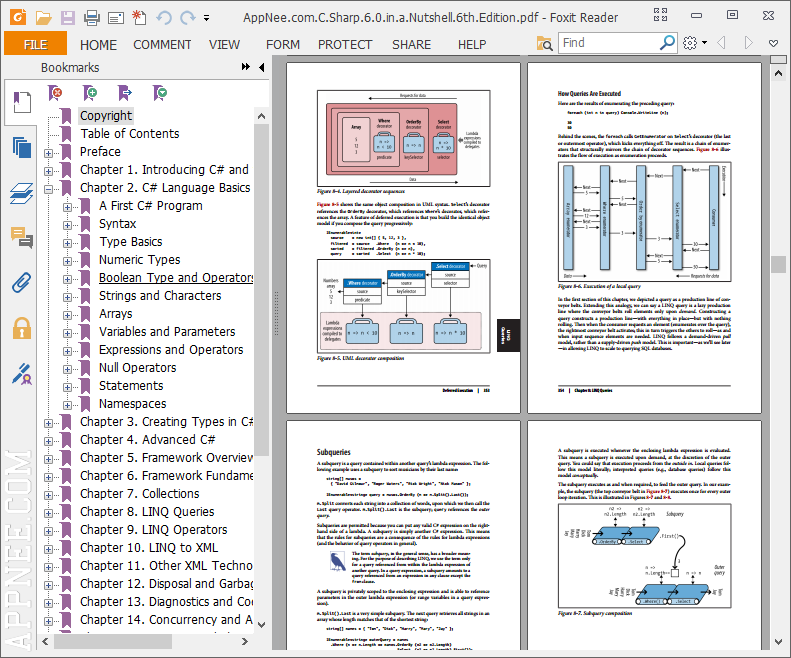Open the Security lock panel

coord(22,328)
